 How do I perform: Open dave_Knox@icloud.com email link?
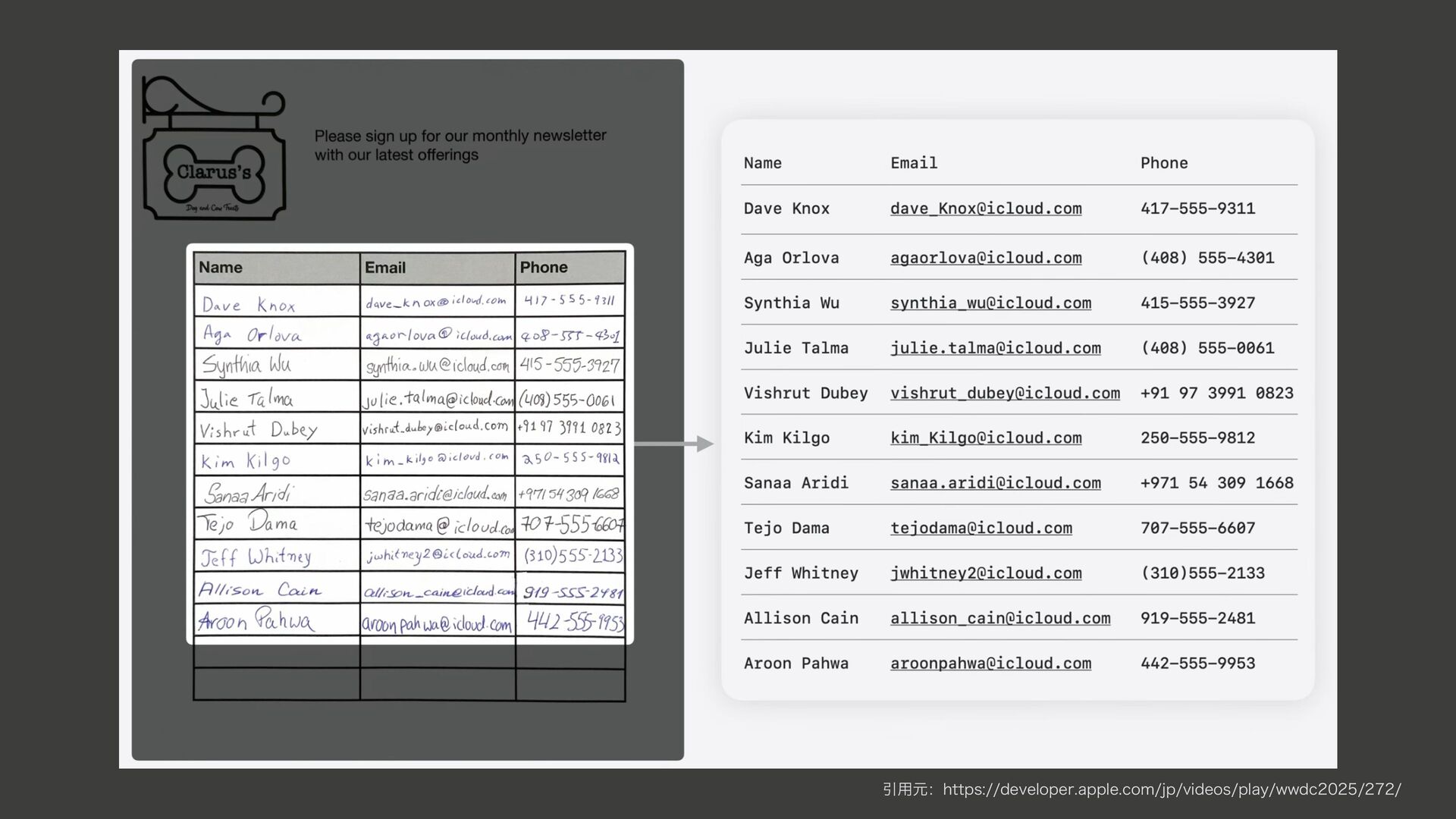[986, 209]
